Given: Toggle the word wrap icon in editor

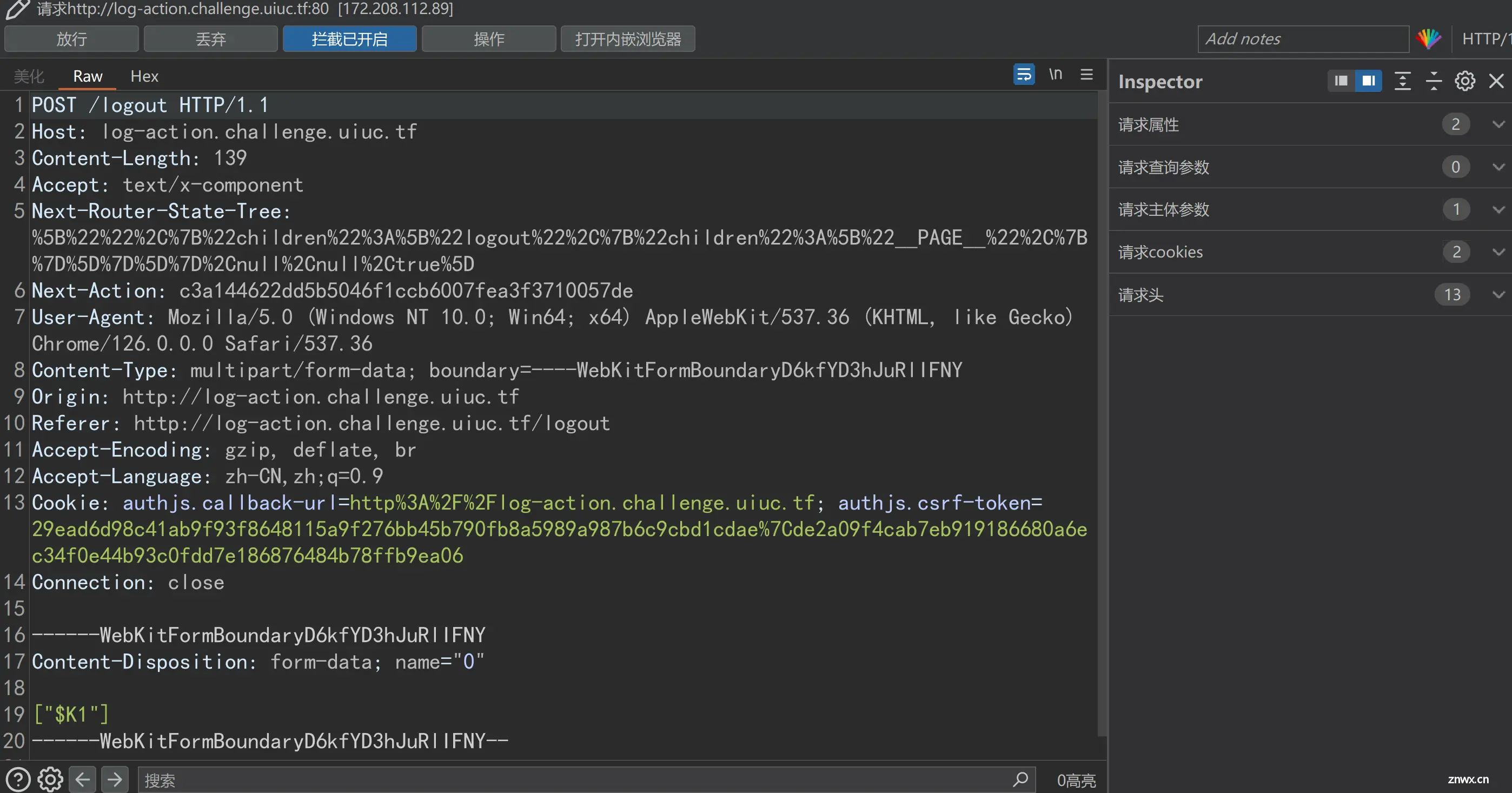Looking at the screenshot, I should click(x=1024, y=75).
